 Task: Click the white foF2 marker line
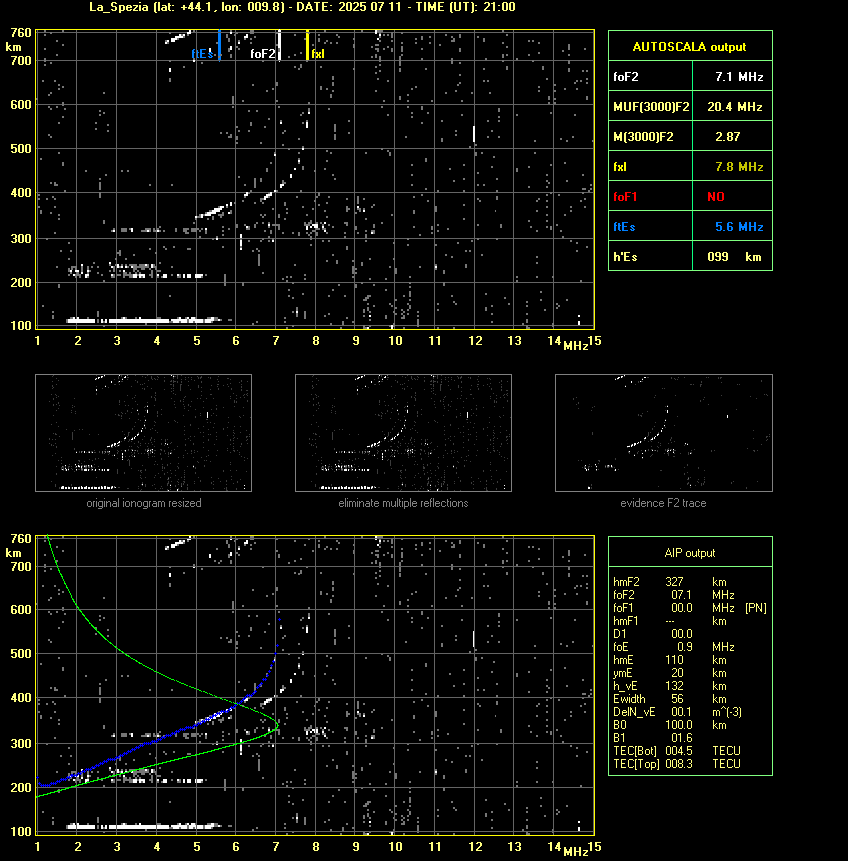click(279, 45)
